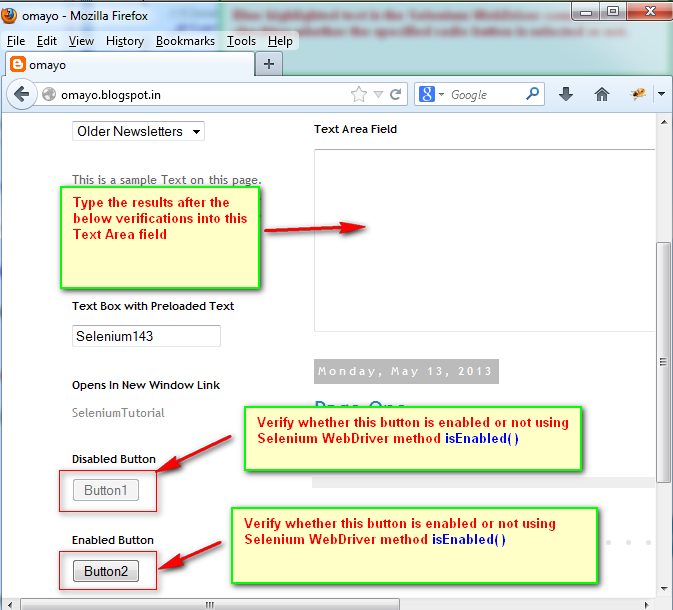Minimize the Firefox window
Image resolution: width=673 pixels, height=610 pixels.
586,12
